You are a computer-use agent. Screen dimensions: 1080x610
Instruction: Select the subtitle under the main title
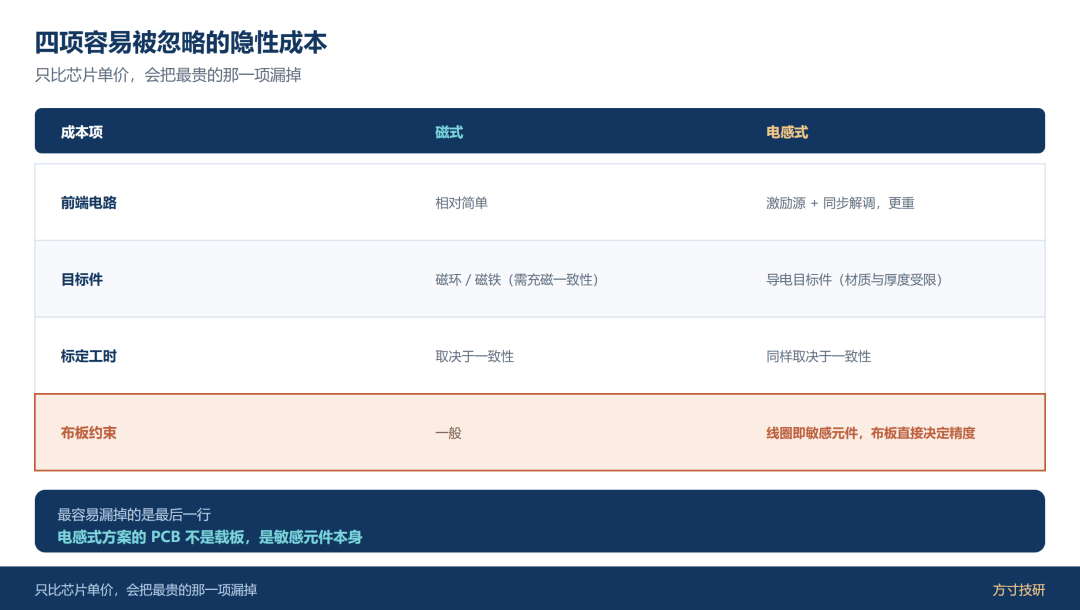168,75
